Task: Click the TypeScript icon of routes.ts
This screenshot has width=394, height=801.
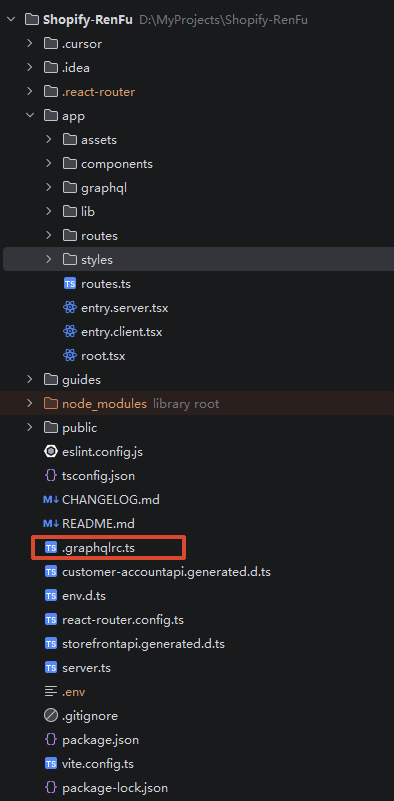Action: click(x=69, y=284)
